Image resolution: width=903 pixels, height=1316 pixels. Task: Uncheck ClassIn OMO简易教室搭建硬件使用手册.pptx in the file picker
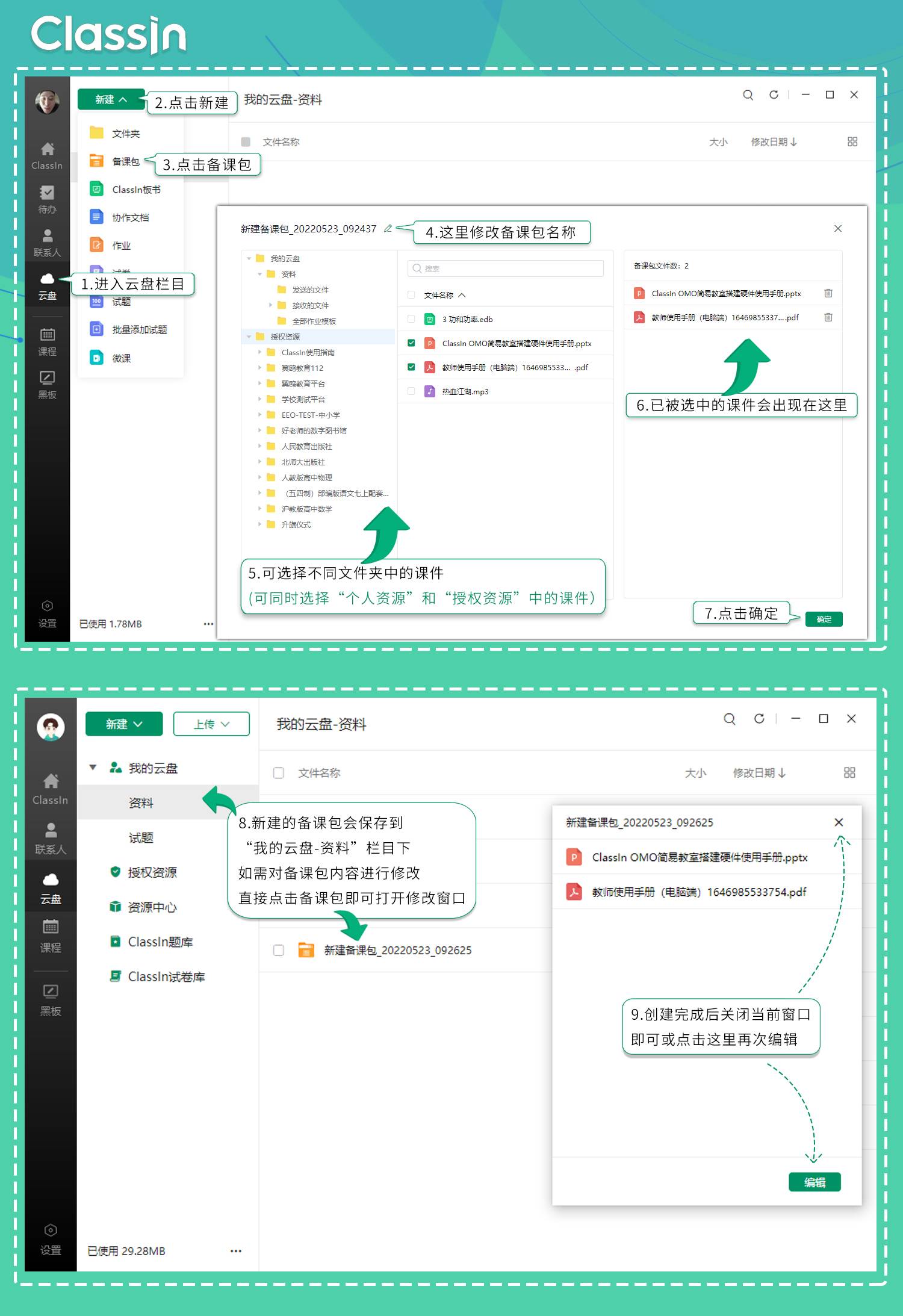(411, 343)
